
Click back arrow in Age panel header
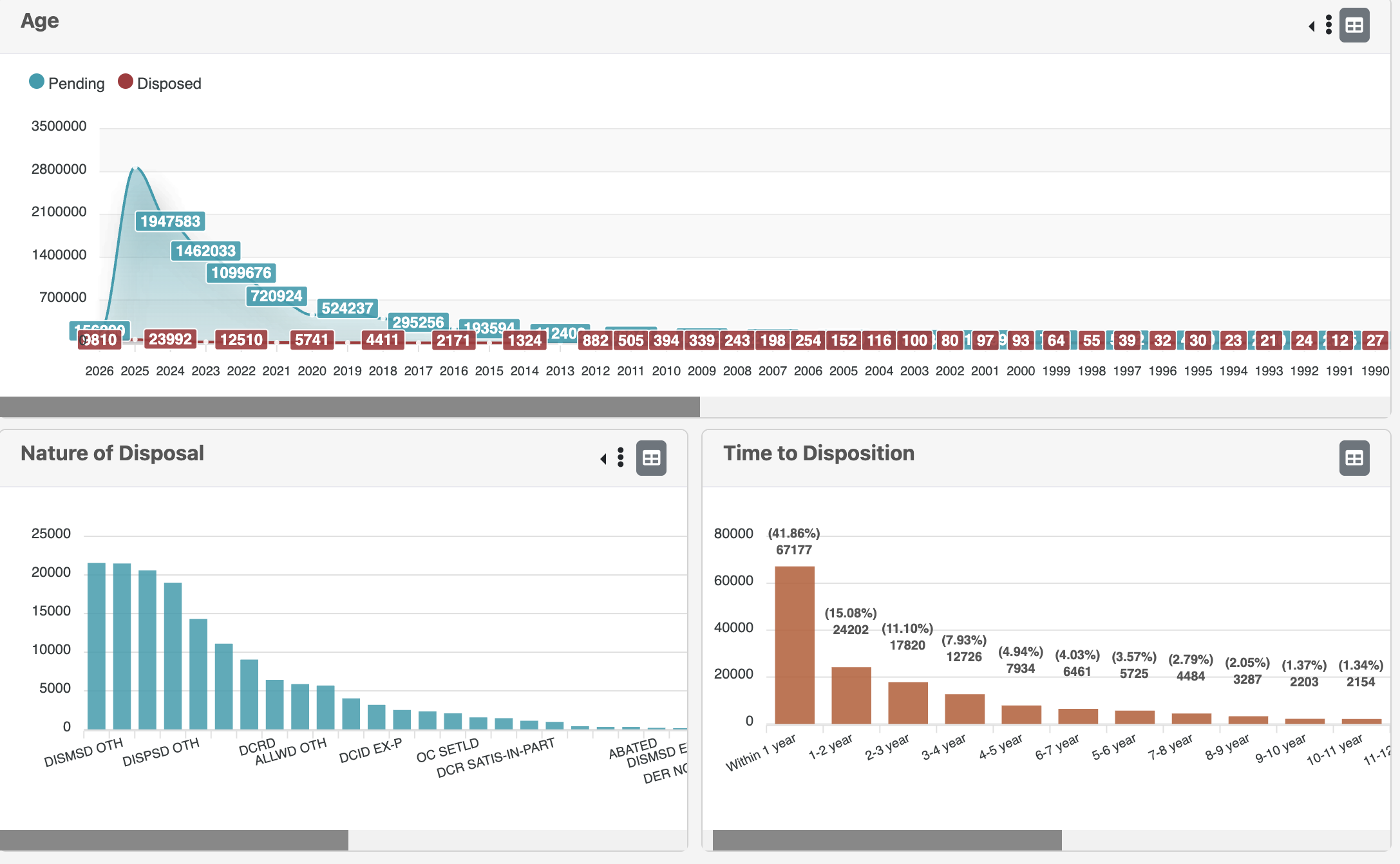pyautogui.click(x=1312, y=26)
